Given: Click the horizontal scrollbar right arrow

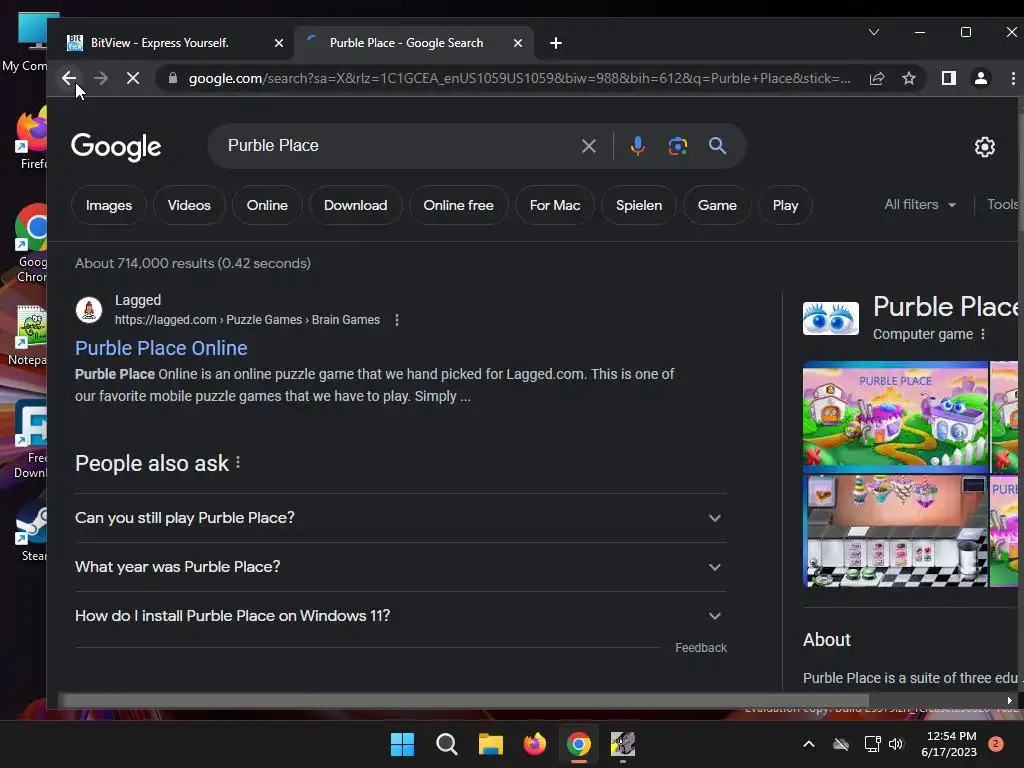Looking at the screenshot, I should click(1010, 700).
